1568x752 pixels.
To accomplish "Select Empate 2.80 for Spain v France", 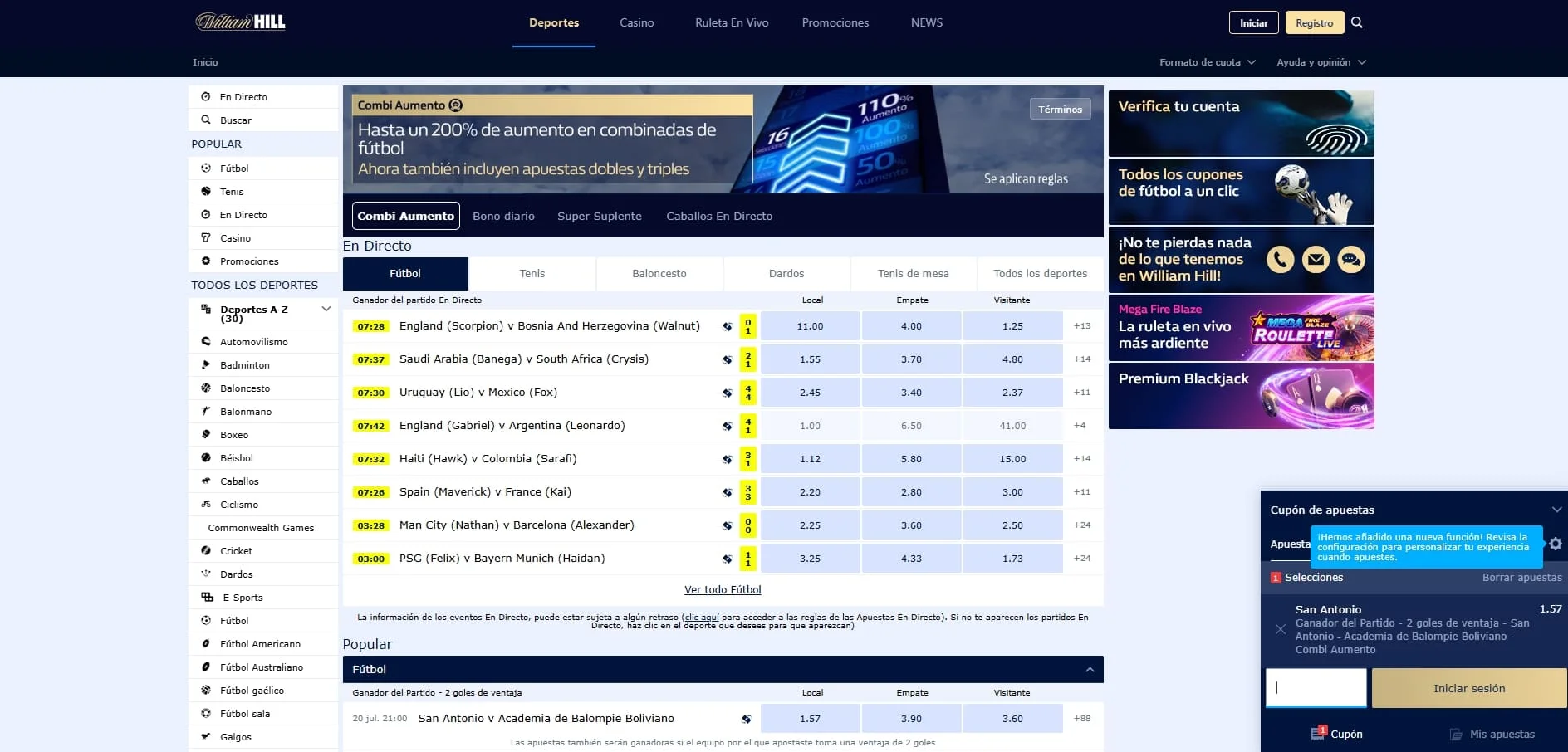I will coord(911,492).
